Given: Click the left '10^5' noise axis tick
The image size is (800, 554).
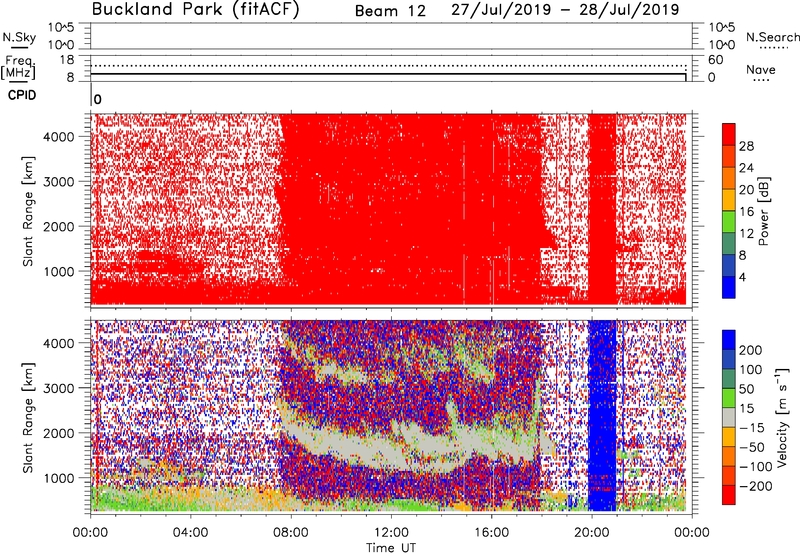Looking at the screenshot, I should [61, 27].
